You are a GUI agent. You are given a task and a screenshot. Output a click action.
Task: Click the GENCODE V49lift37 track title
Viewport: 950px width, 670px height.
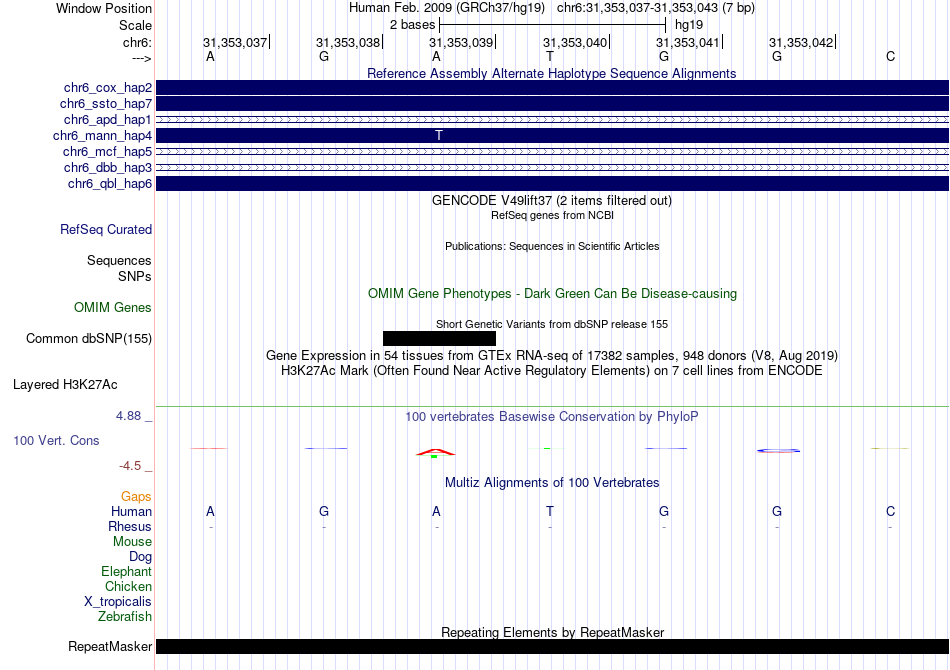click(x=551, y=201)
